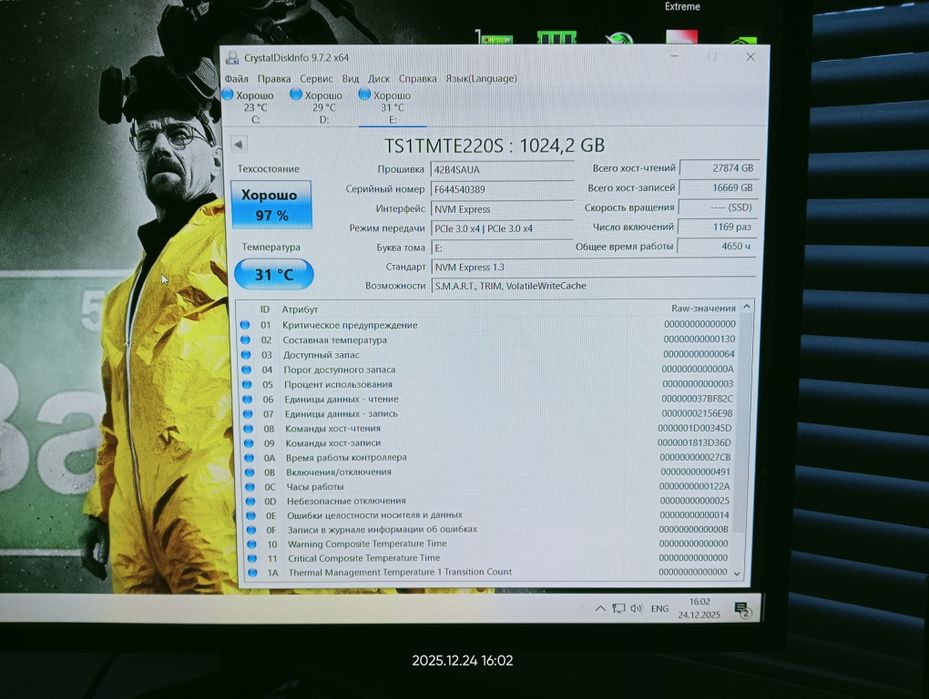This screenshot has height=699, width=929.
Task: Click the Стандарт field NVM Express 1.3
Action: point(594,267)
